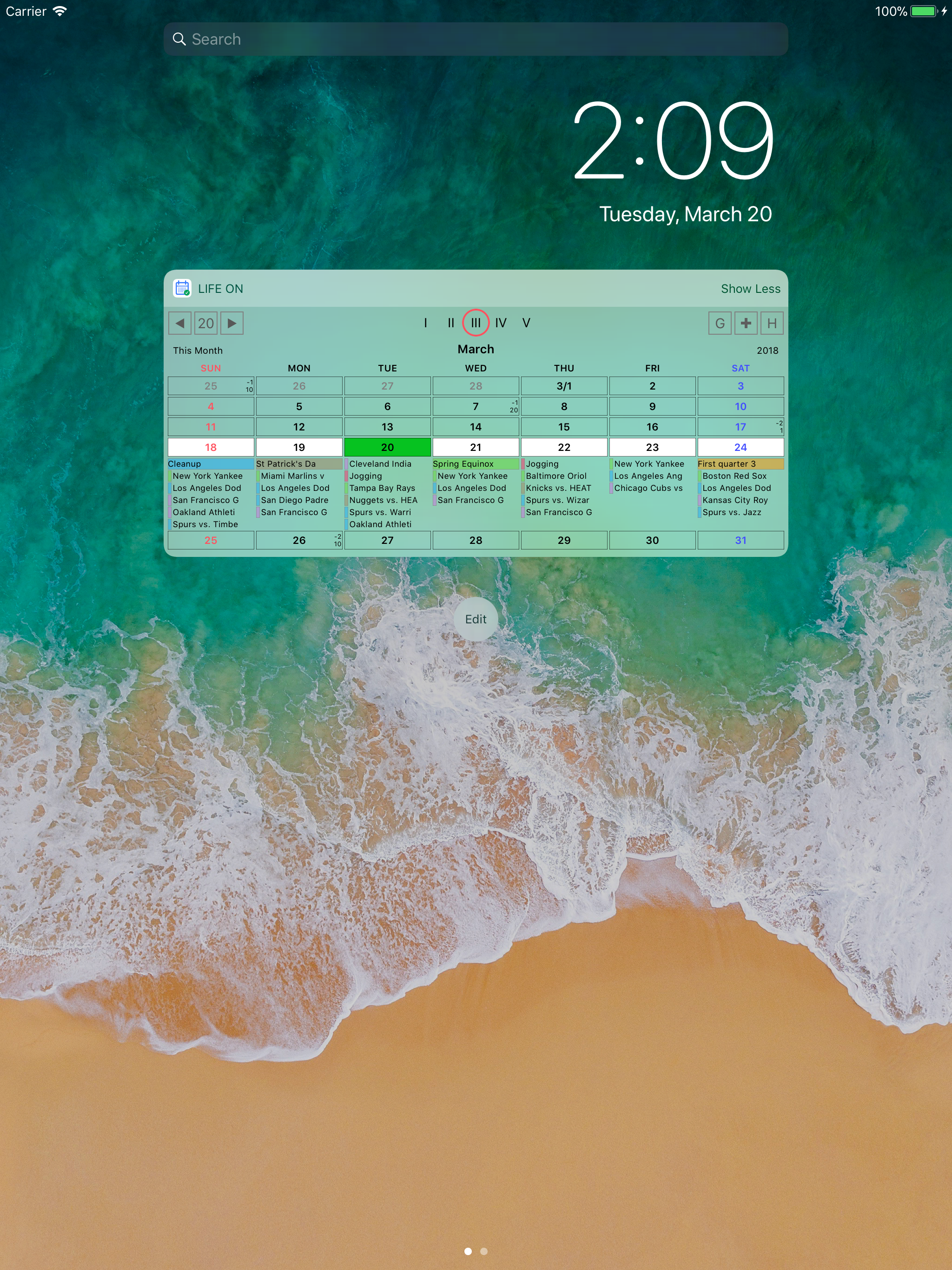Tap the today 20 date button
This screenshot has height=1270, width=952.
coord(205,323)
